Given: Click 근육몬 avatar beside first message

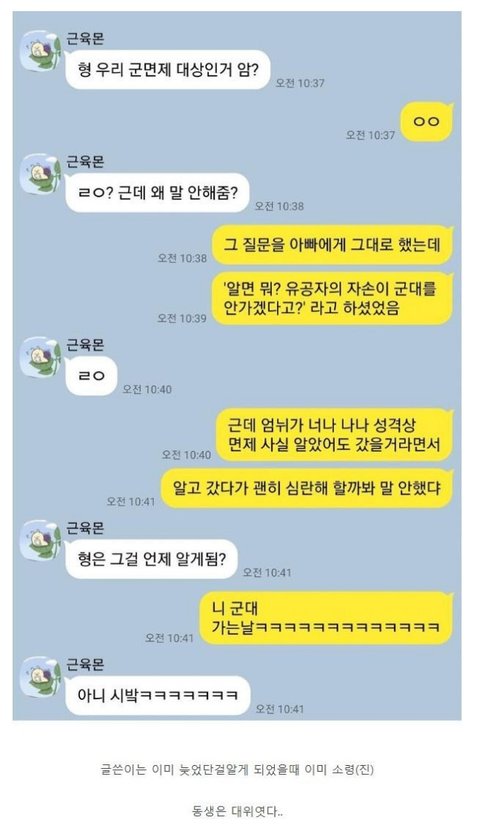Looking at the screenshot, I should [x=41, y=52].
